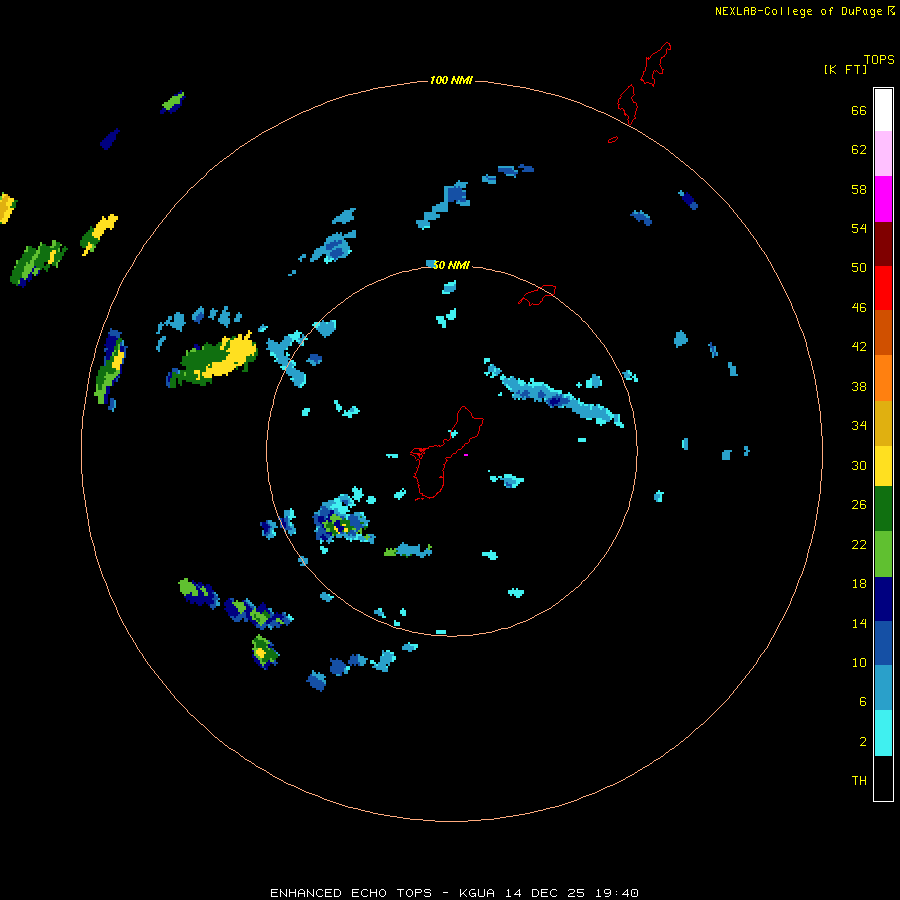Click the magenta pixel east of Guam
This screenshot has height=900, width=900.
tap(465, 455)
